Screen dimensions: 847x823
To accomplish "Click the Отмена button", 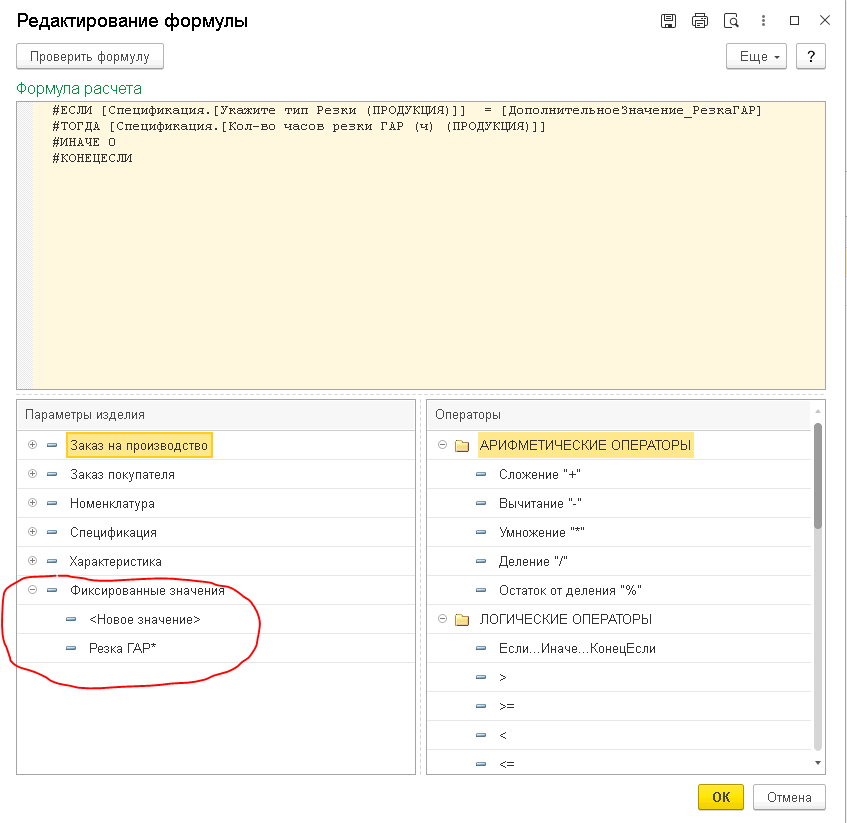I will tap(789, 797).
